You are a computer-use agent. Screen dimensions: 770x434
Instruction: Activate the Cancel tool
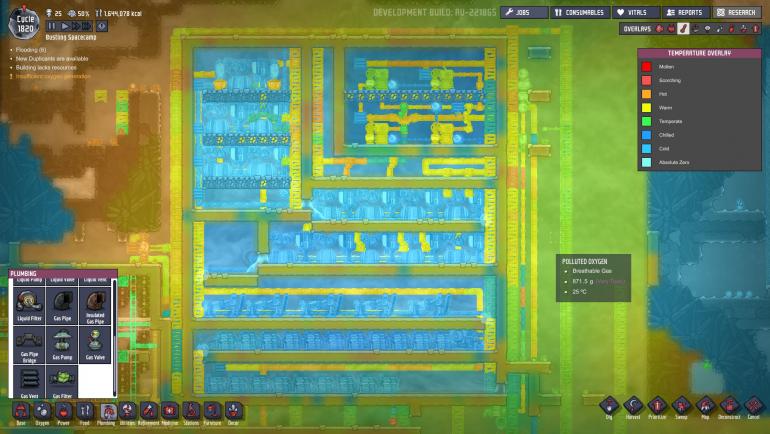tap(753, 407)
